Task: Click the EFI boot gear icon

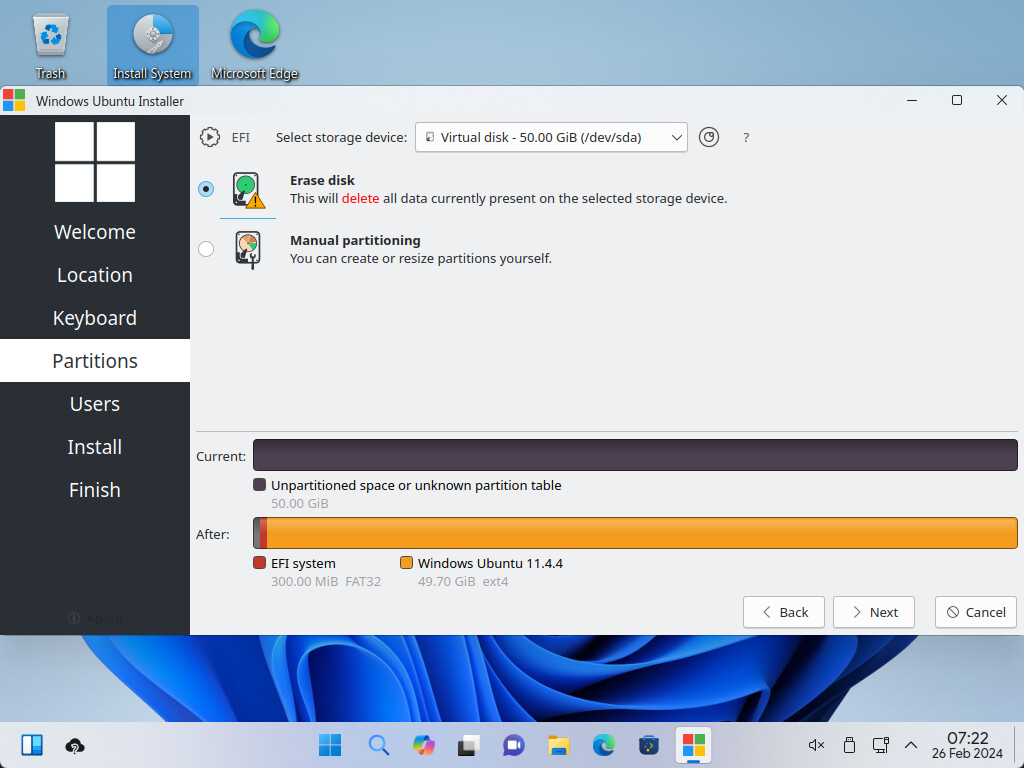Action: coord(210,137)
